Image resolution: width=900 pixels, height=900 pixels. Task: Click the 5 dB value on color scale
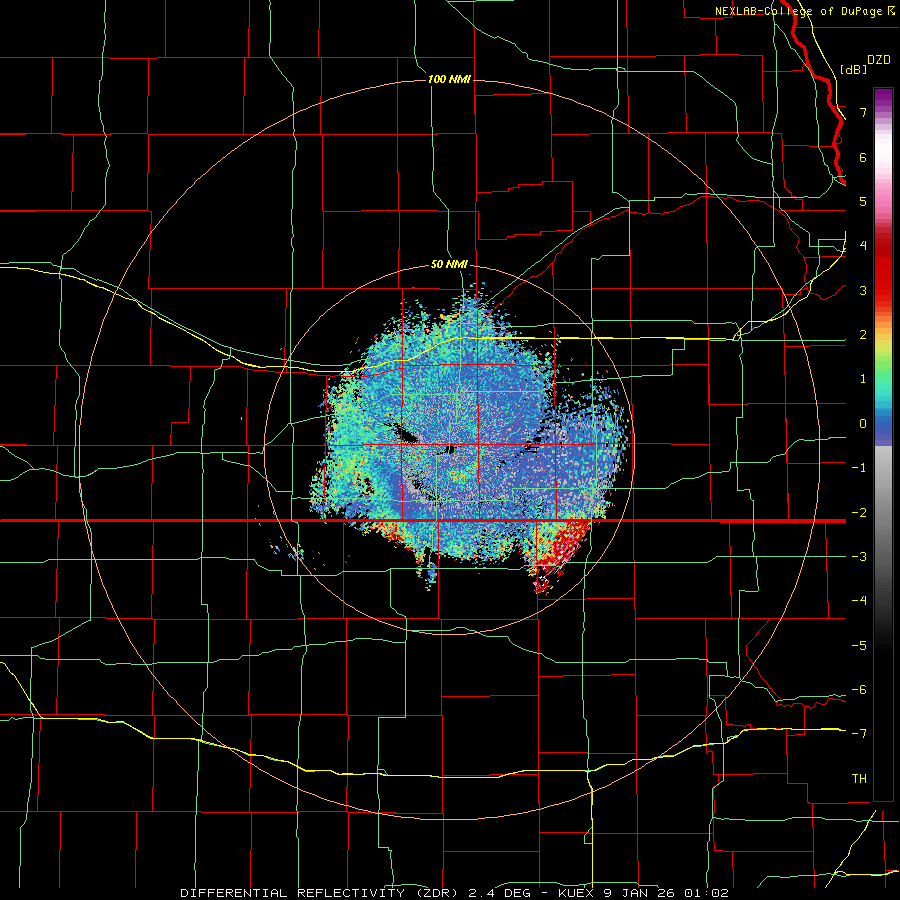(863, 201)
